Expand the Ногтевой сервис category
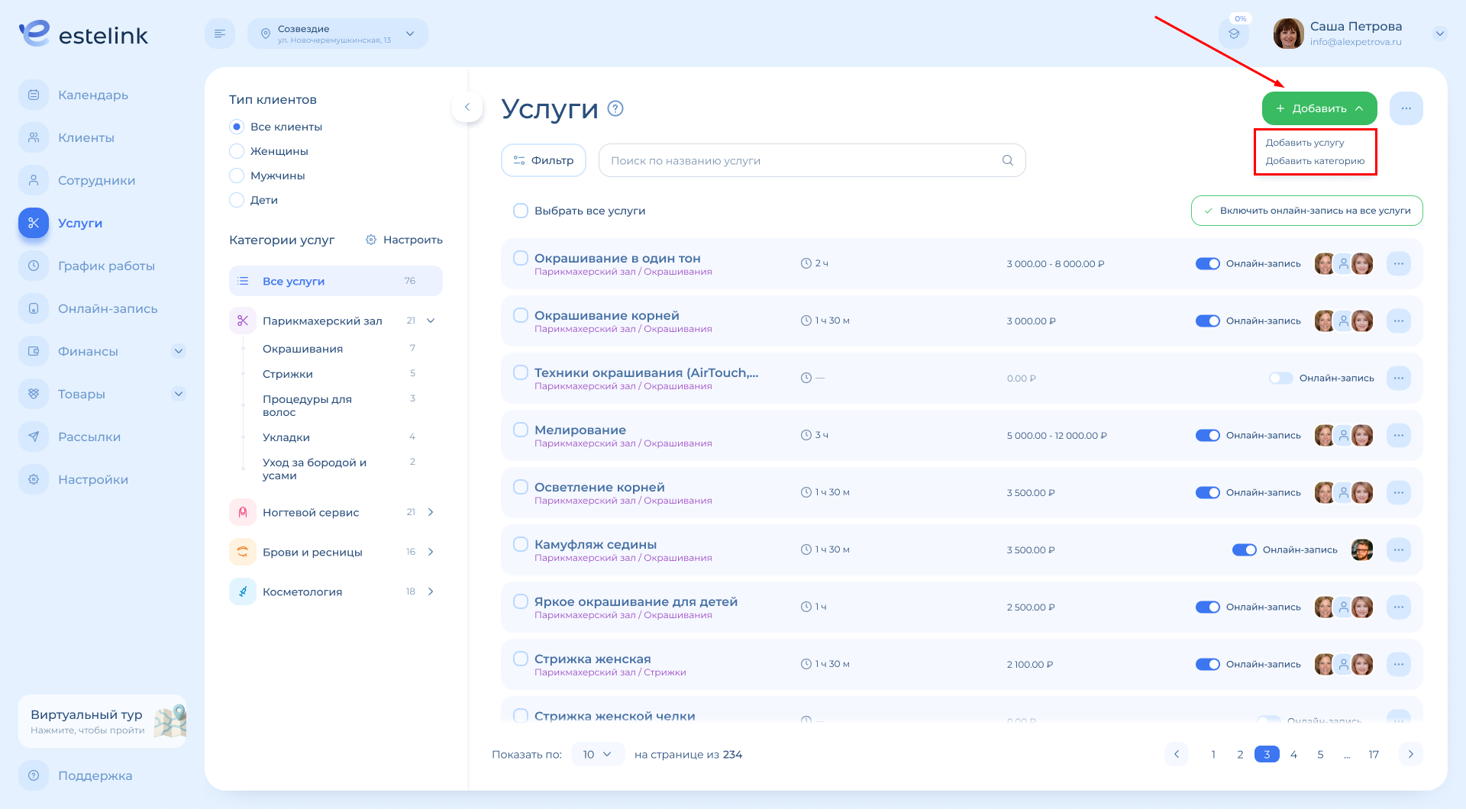 (x=431, y=512)
